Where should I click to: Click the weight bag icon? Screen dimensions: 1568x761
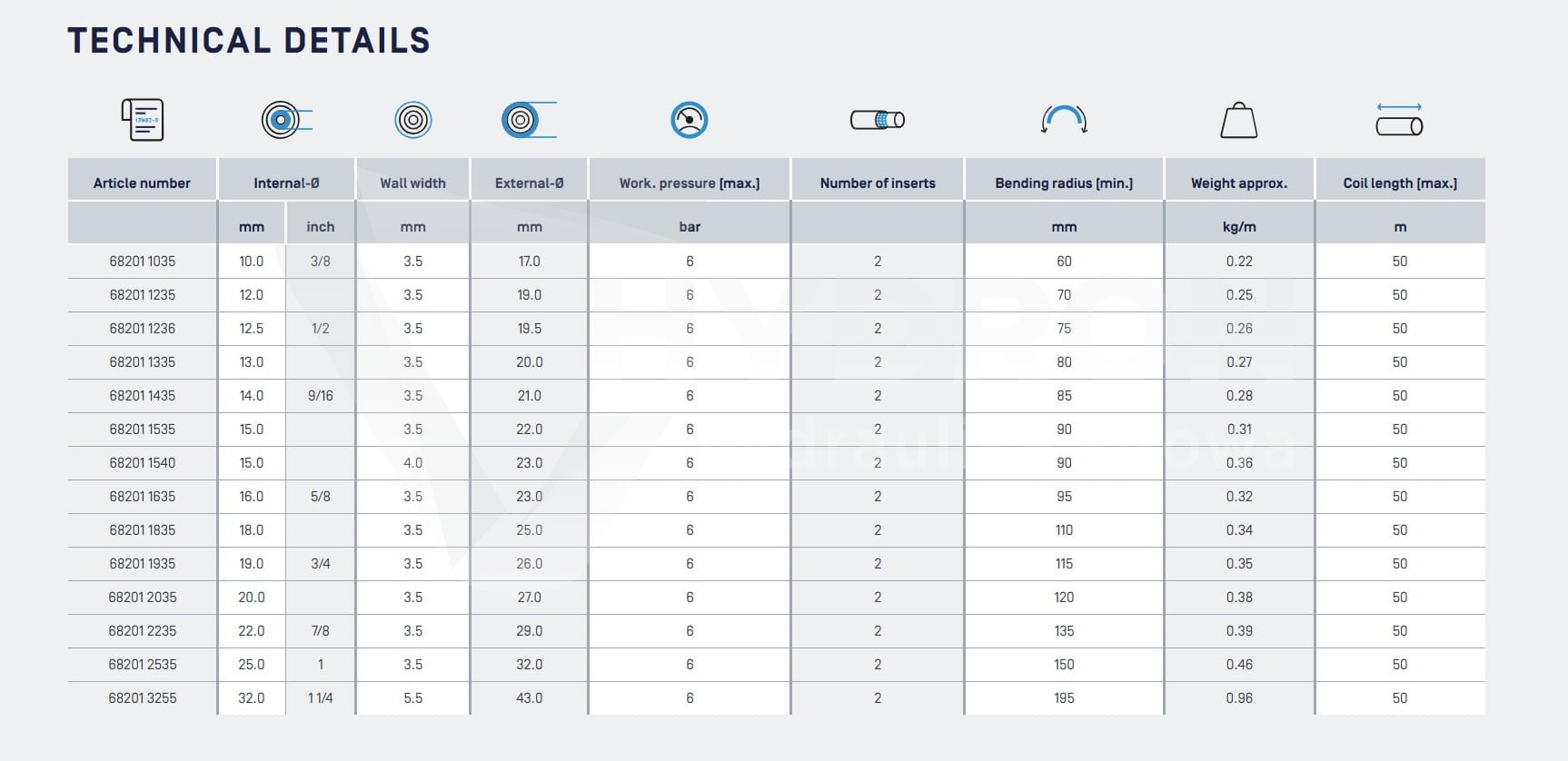[x=1239, y=120]
